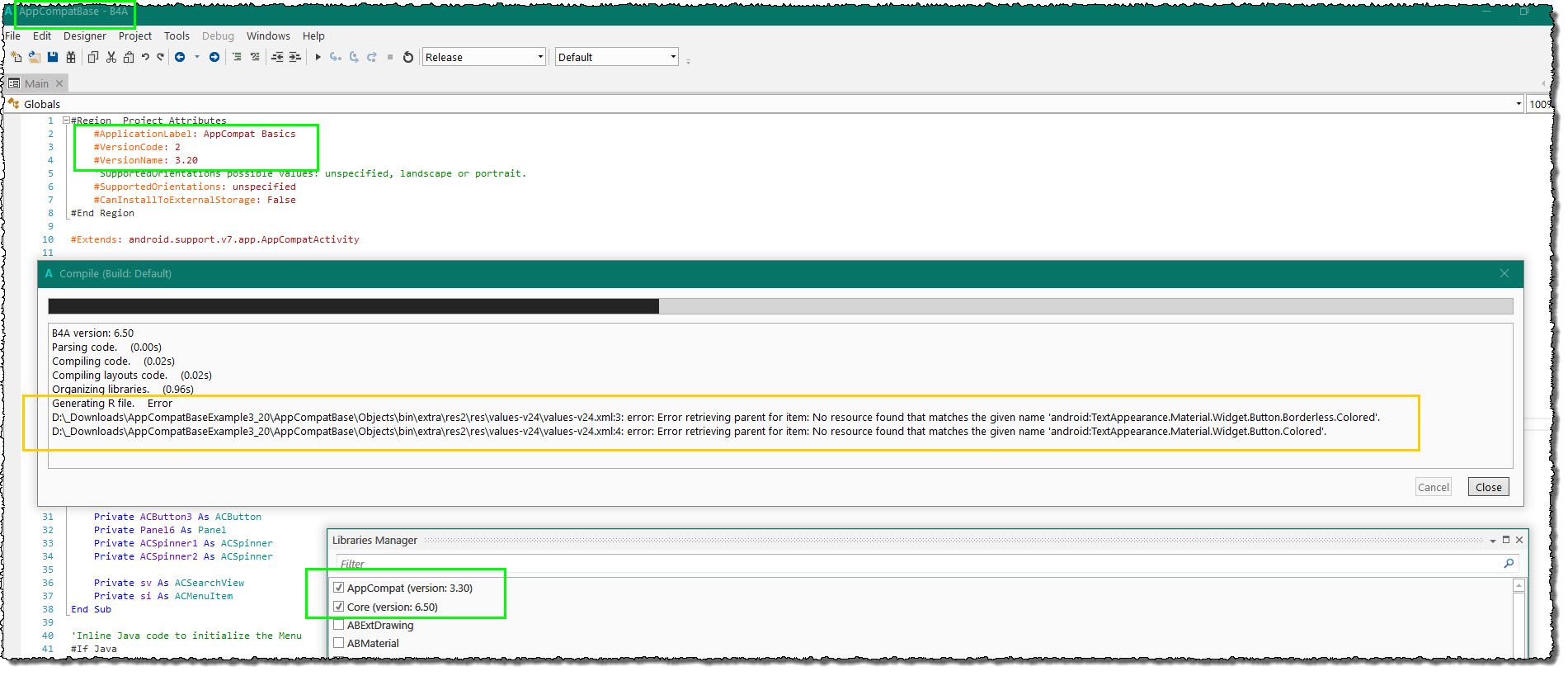Click the Step In debug icon
The height and width of the screenshot is (676, 1568).
pyautogui.click(x=335, y=57)
